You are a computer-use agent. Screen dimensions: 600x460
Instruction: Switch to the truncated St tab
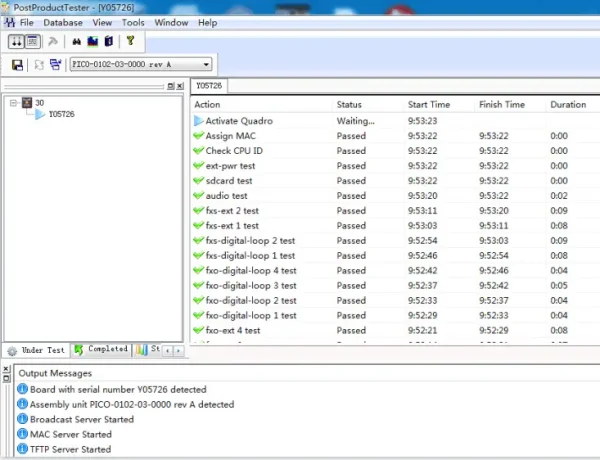(148, 349)
